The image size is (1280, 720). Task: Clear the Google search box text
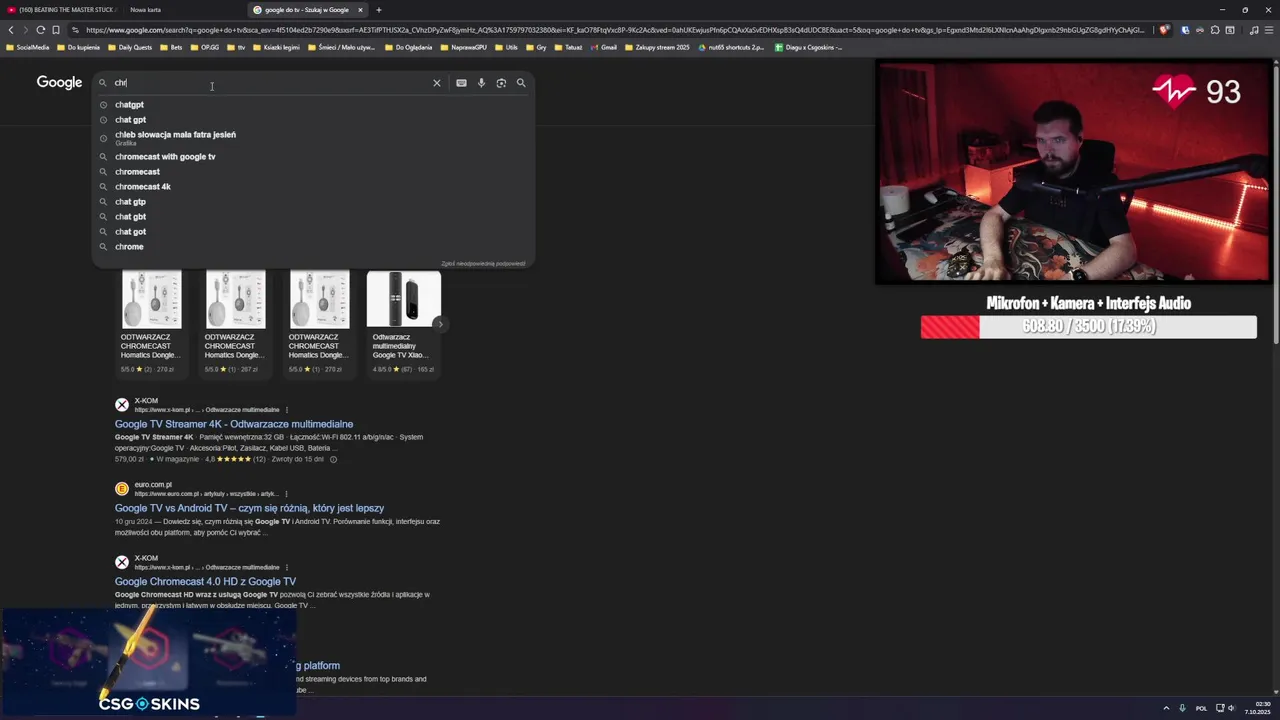tap(436, 83)
